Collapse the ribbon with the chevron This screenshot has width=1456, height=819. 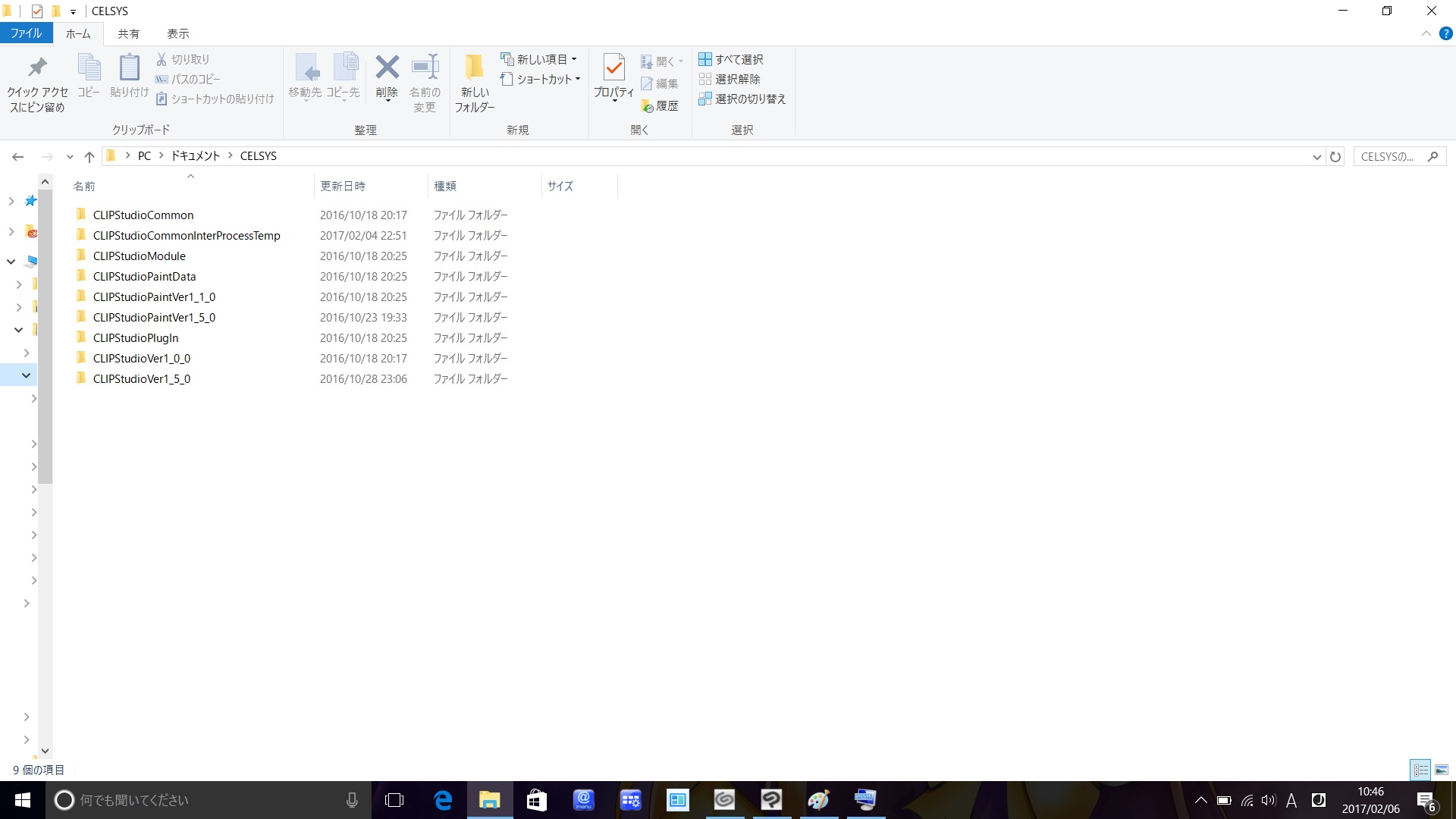(x=1426, y=33)
